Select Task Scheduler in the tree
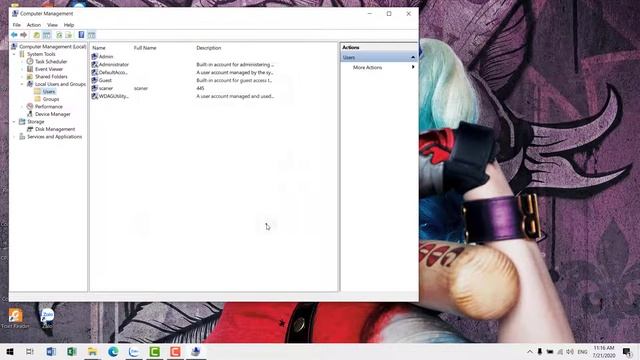 coord(51,62)
